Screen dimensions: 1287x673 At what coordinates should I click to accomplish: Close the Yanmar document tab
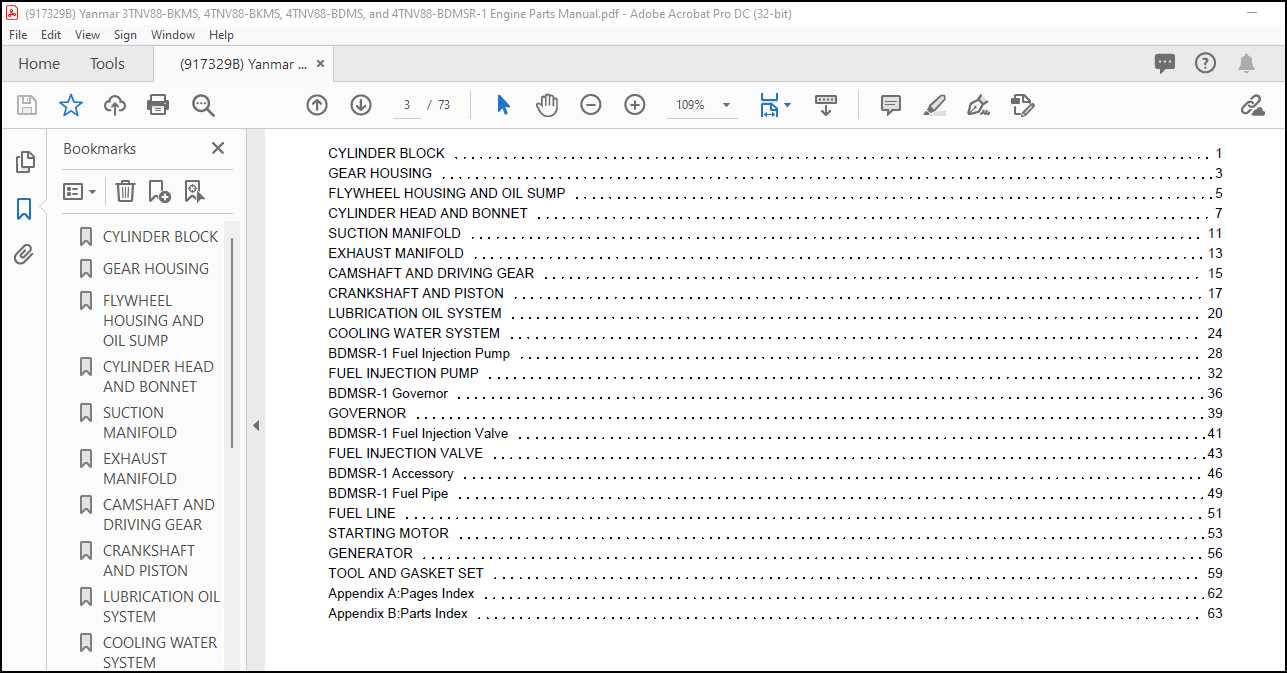click(321, 63)
